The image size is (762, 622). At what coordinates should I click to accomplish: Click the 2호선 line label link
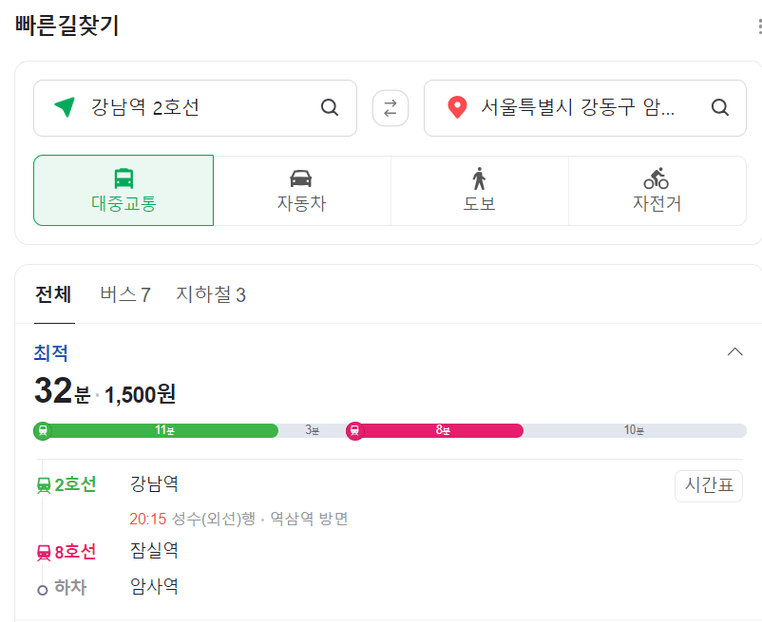67,484
